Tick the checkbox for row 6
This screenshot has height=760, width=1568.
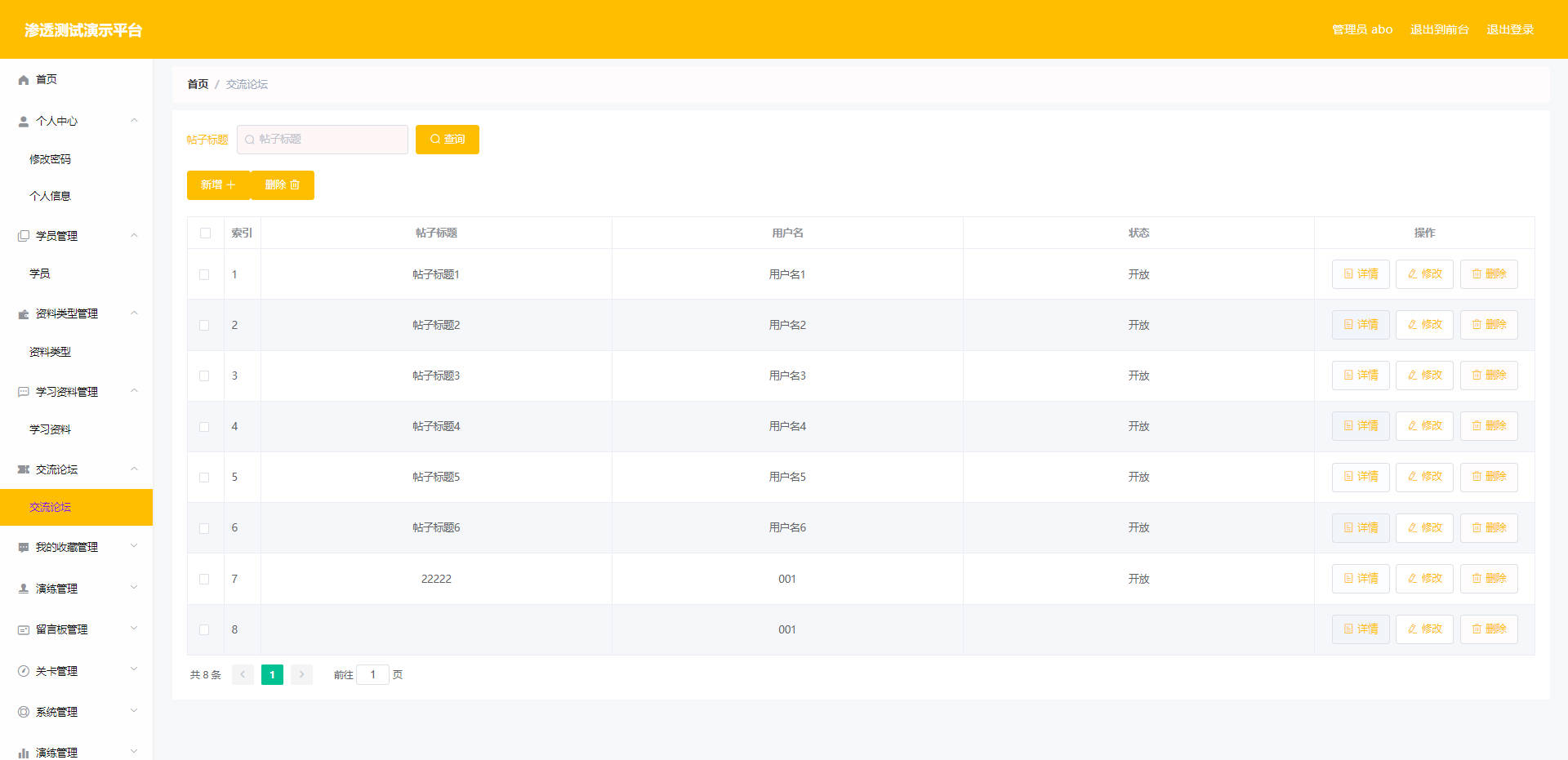(x=204, y=529)
